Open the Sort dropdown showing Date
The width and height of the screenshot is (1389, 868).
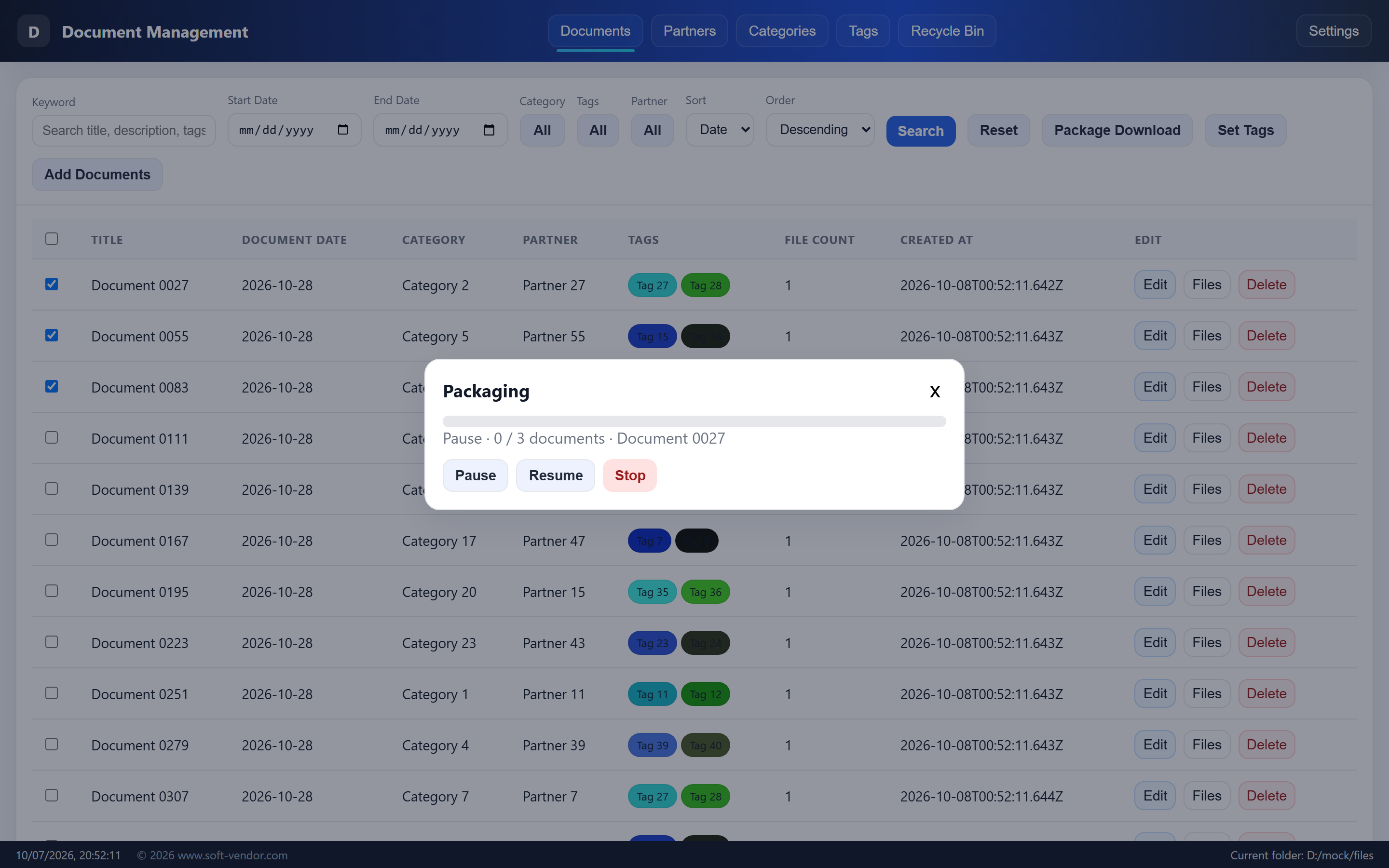(720, 130)
